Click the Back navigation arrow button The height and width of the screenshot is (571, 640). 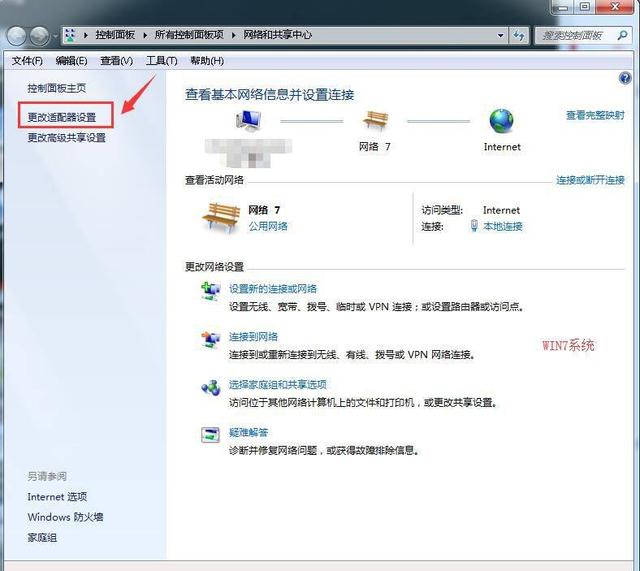click(17, 36)
